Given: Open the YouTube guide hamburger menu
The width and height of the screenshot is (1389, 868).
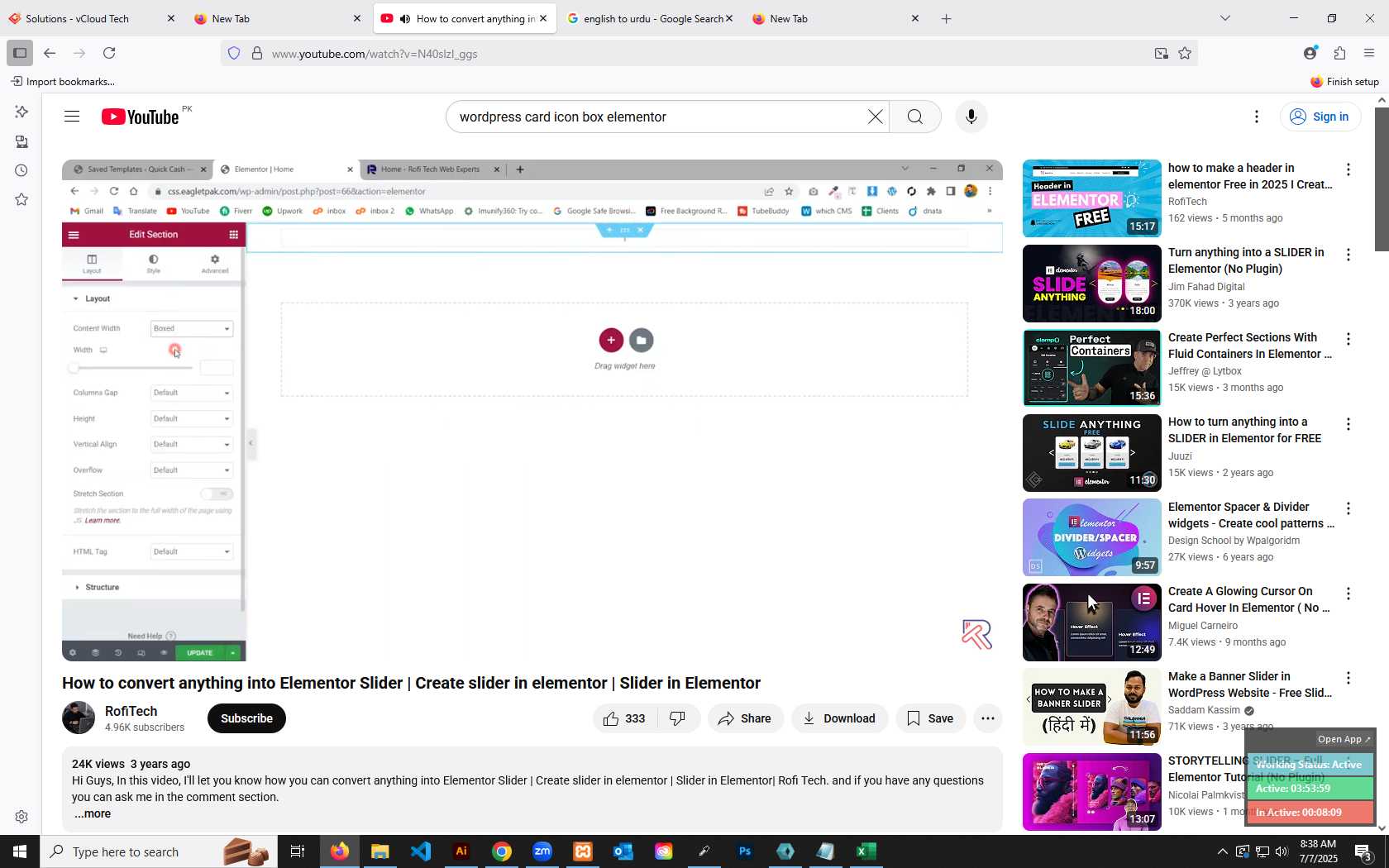Looking at the screenshot, I should (72, 117).
